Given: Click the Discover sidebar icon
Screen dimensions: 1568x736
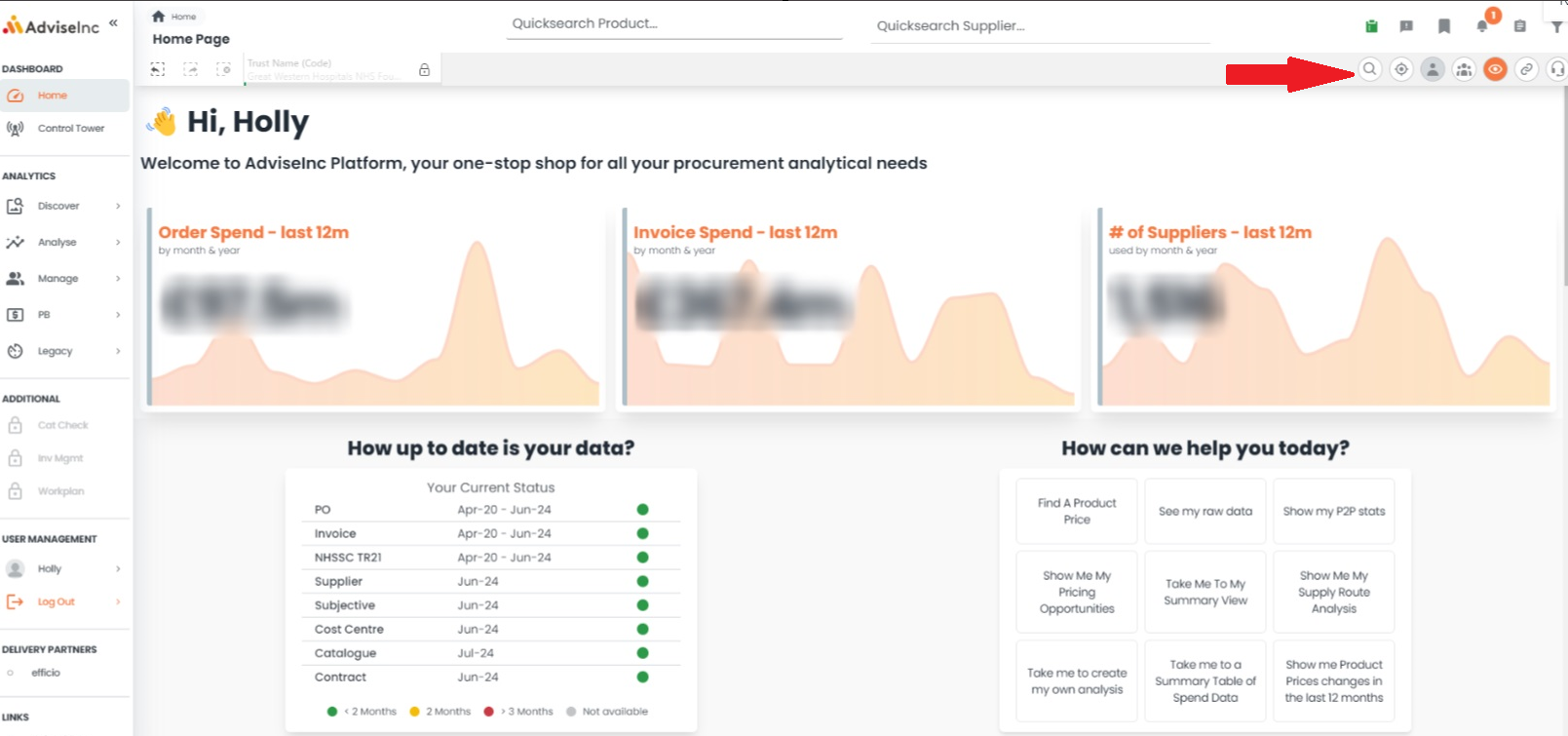Looking at the screenshot, I should click(x=15, y=206).
